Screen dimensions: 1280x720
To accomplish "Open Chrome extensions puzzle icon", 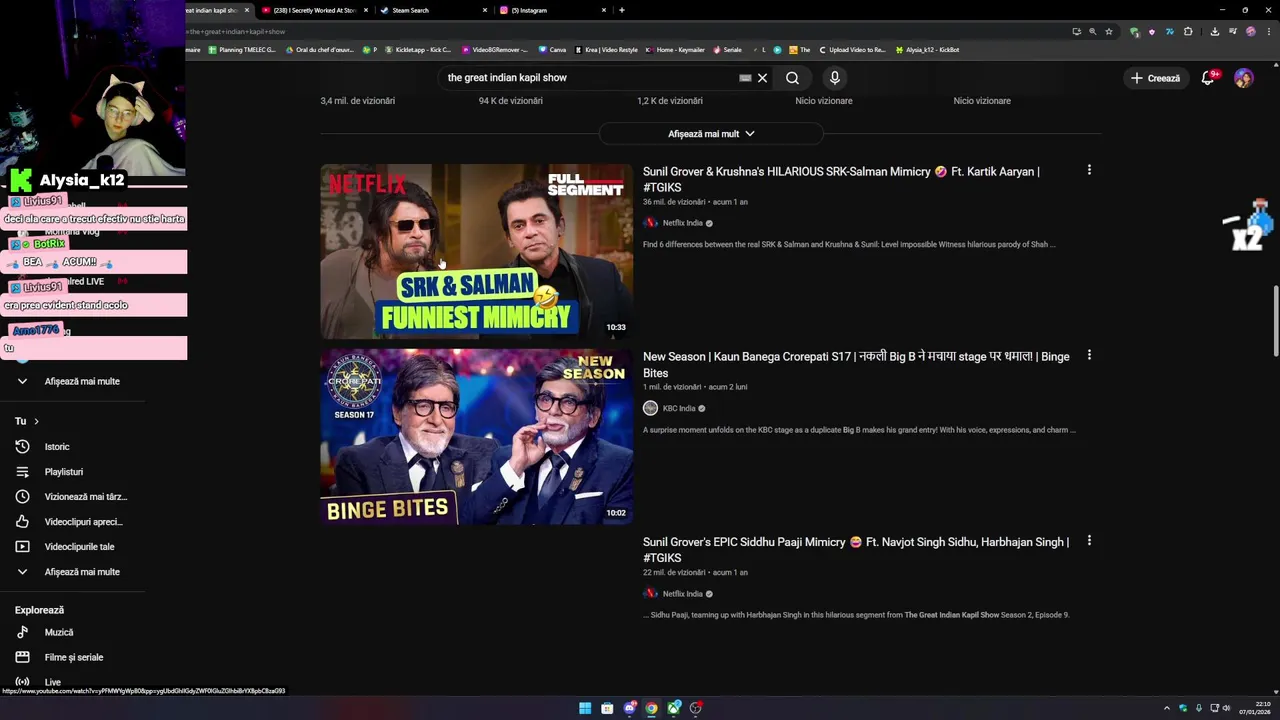I will 1188,31.
